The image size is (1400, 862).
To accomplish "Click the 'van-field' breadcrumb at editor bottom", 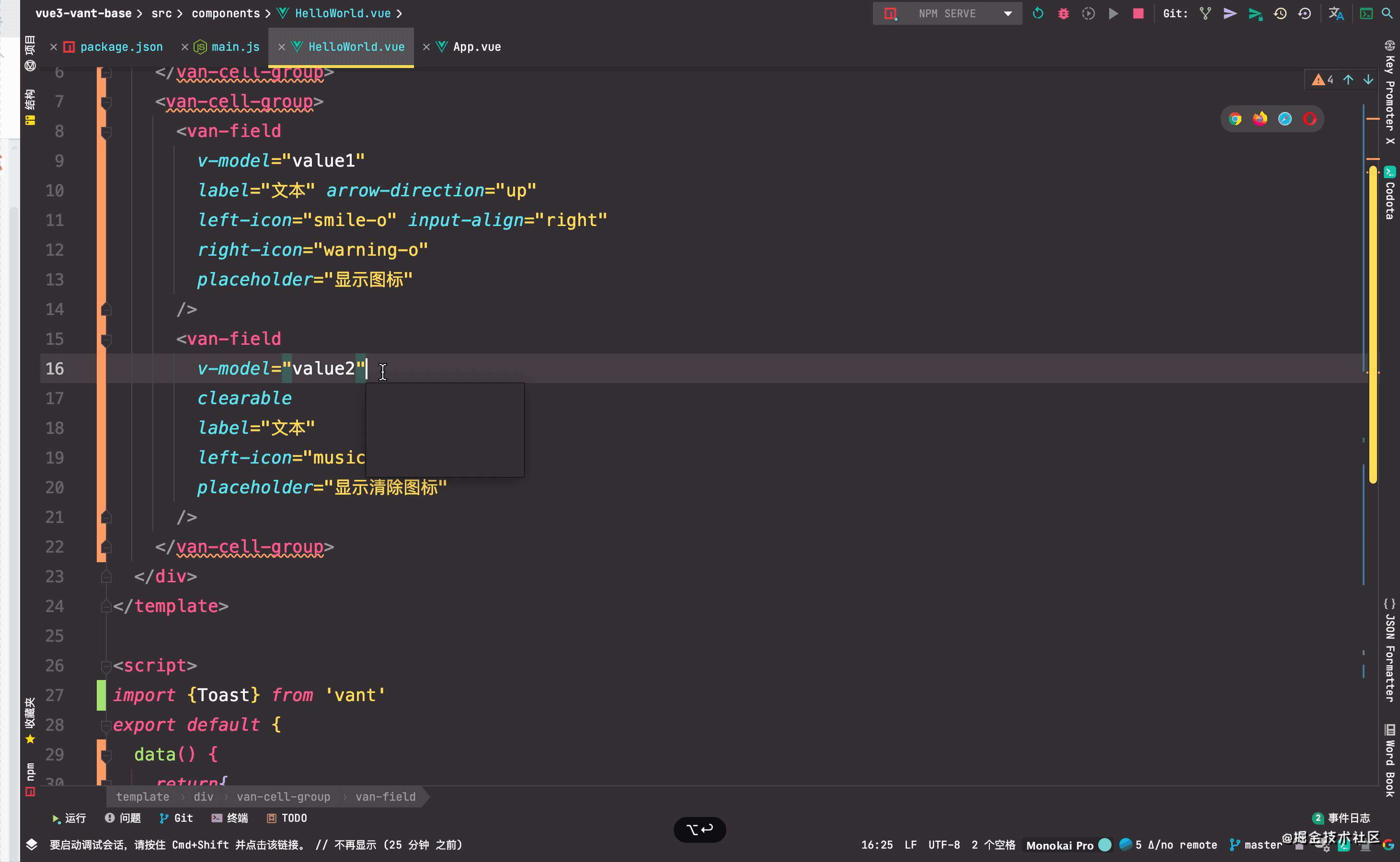I will coord(386,796).
